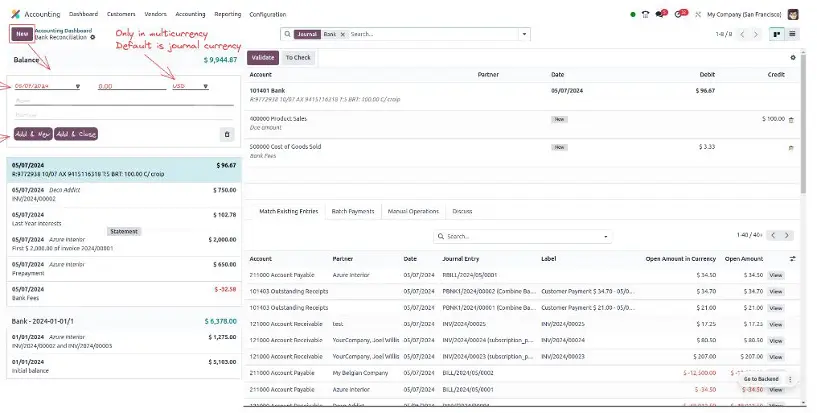Click the 101401 Bank line
818x414 pixels.
[520, 95]
